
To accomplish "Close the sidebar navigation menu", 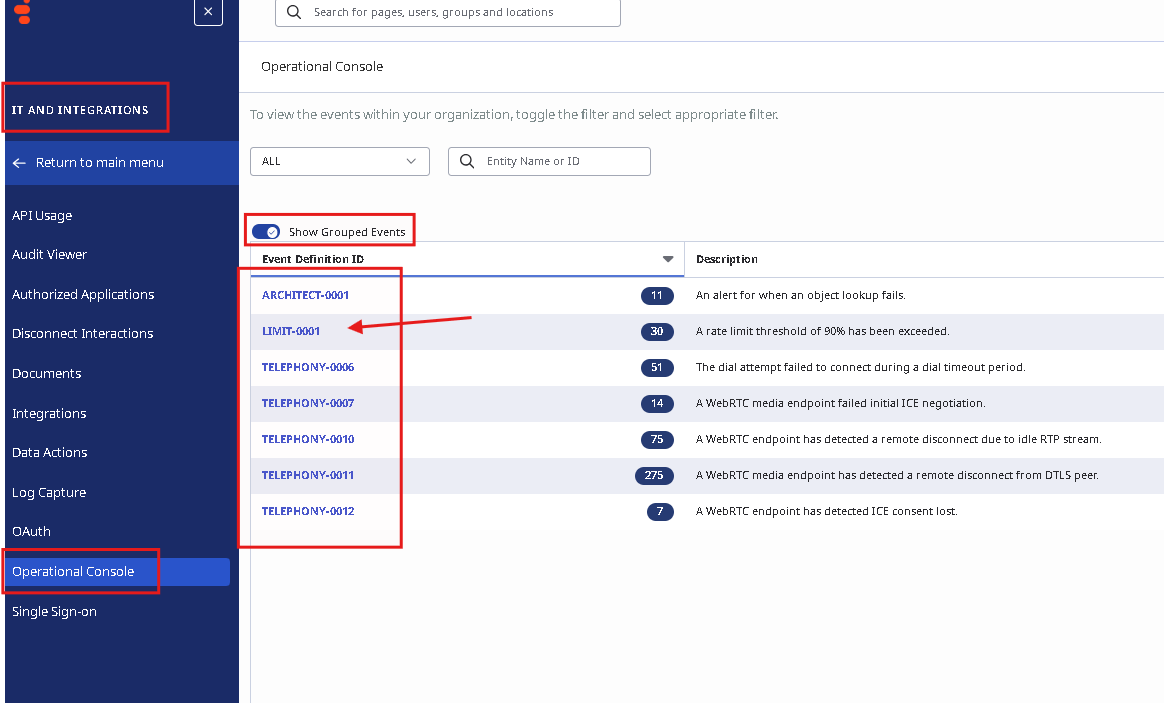I will coord(208,11).
